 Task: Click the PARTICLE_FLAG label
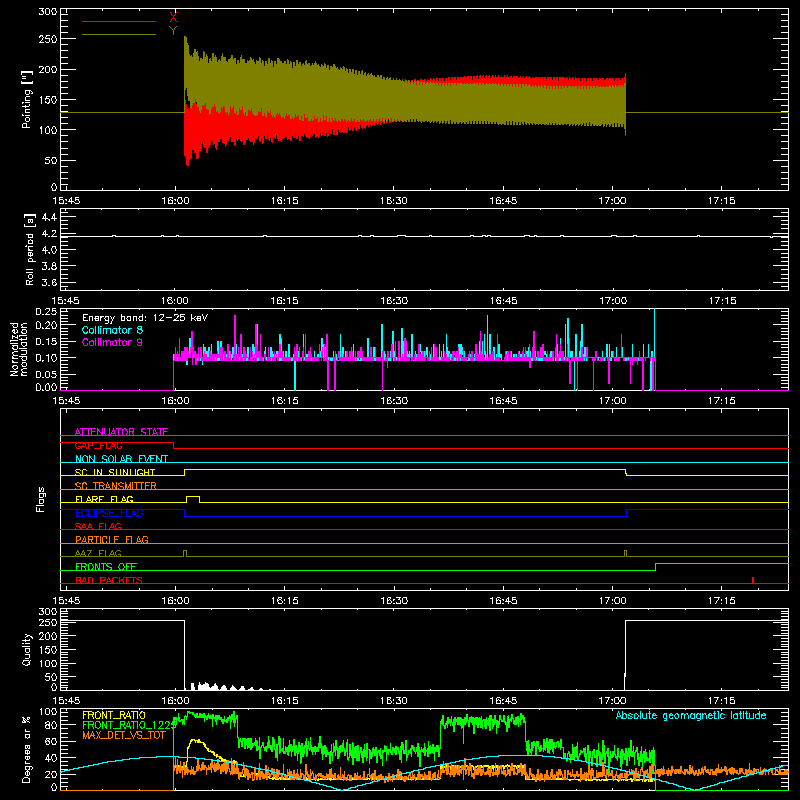[112, 539]
